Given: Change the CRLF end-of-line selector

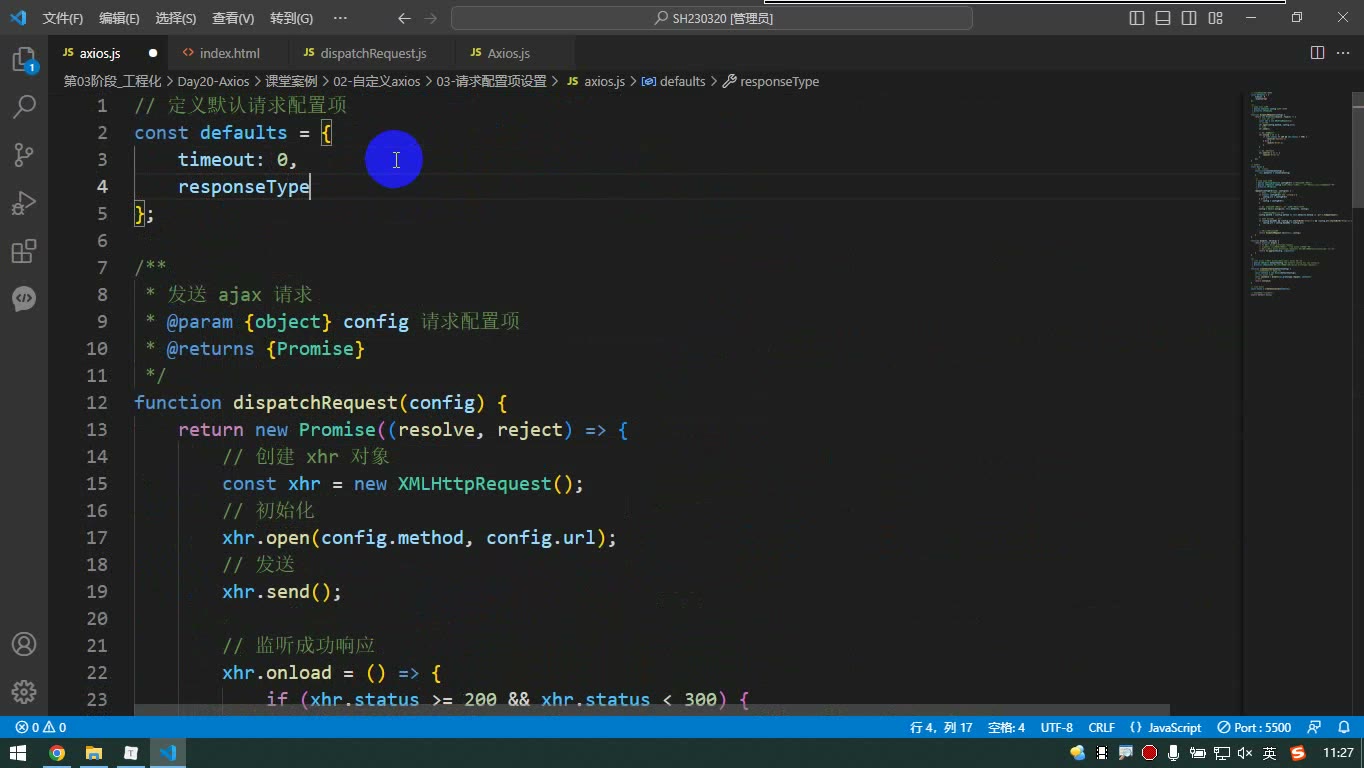Looking at the screenshot, I should [1101, 728].
